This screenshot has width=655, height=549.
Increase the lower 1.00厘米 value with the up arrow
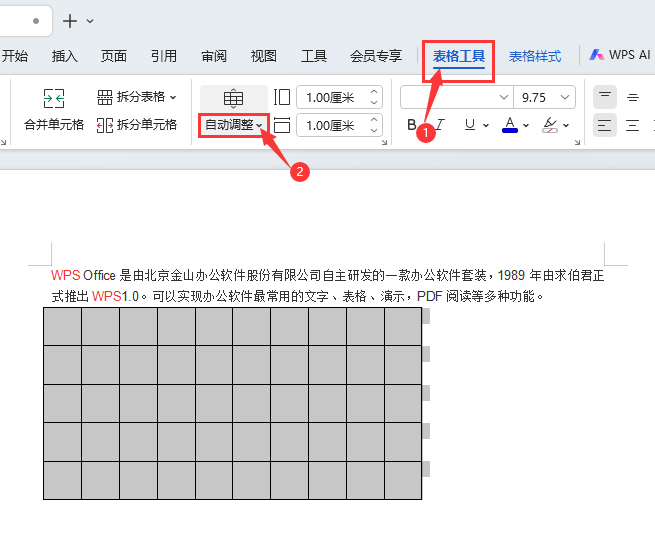tap(374, 119)
